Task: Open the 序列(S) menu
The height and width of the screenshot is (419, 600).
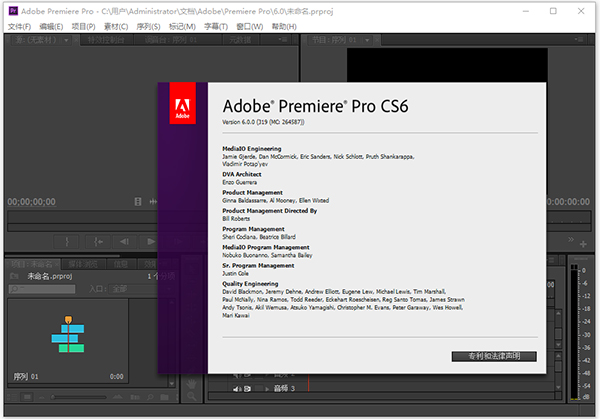Action: point(149,26)
